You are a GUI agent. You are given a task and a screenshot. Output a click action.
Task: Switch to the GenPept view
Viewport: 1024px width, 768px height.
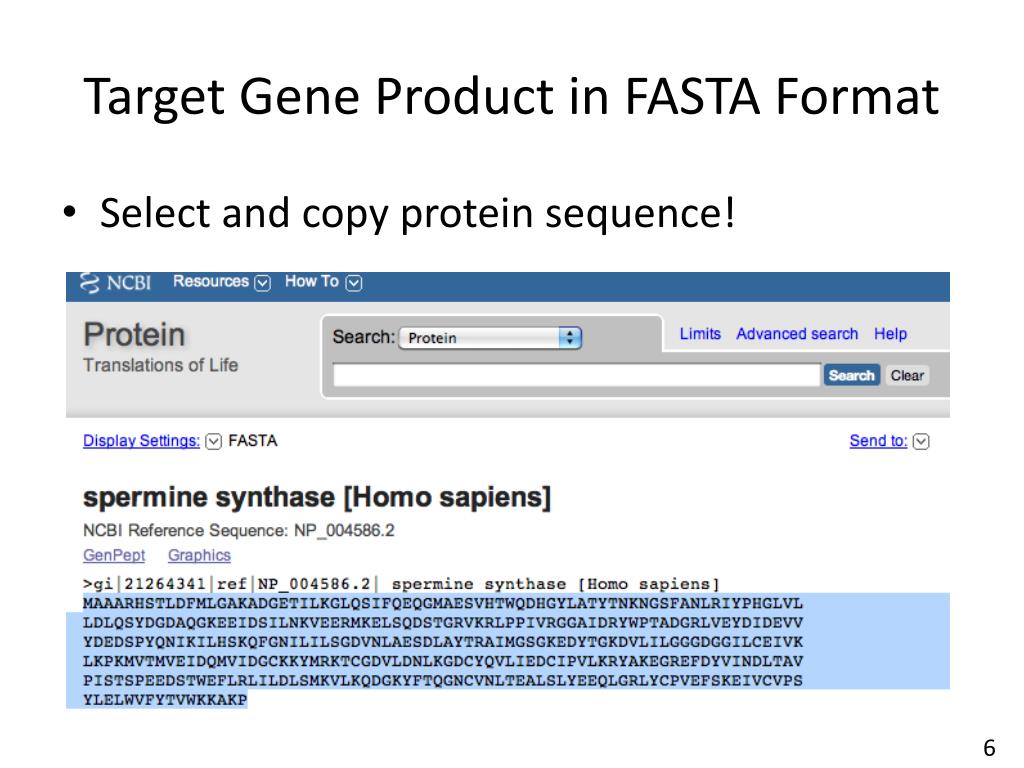click(114, 555)
